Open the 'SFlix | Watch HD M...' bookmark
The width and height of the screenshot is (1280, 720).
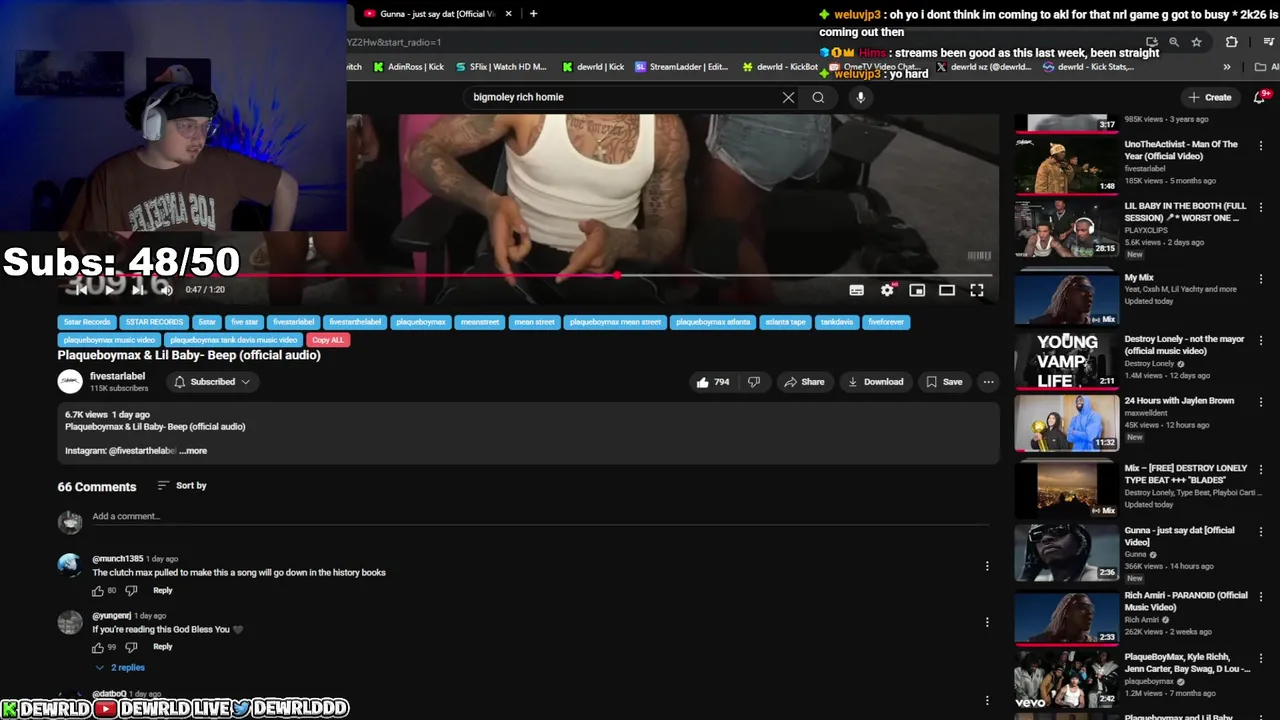click(501, 67)
